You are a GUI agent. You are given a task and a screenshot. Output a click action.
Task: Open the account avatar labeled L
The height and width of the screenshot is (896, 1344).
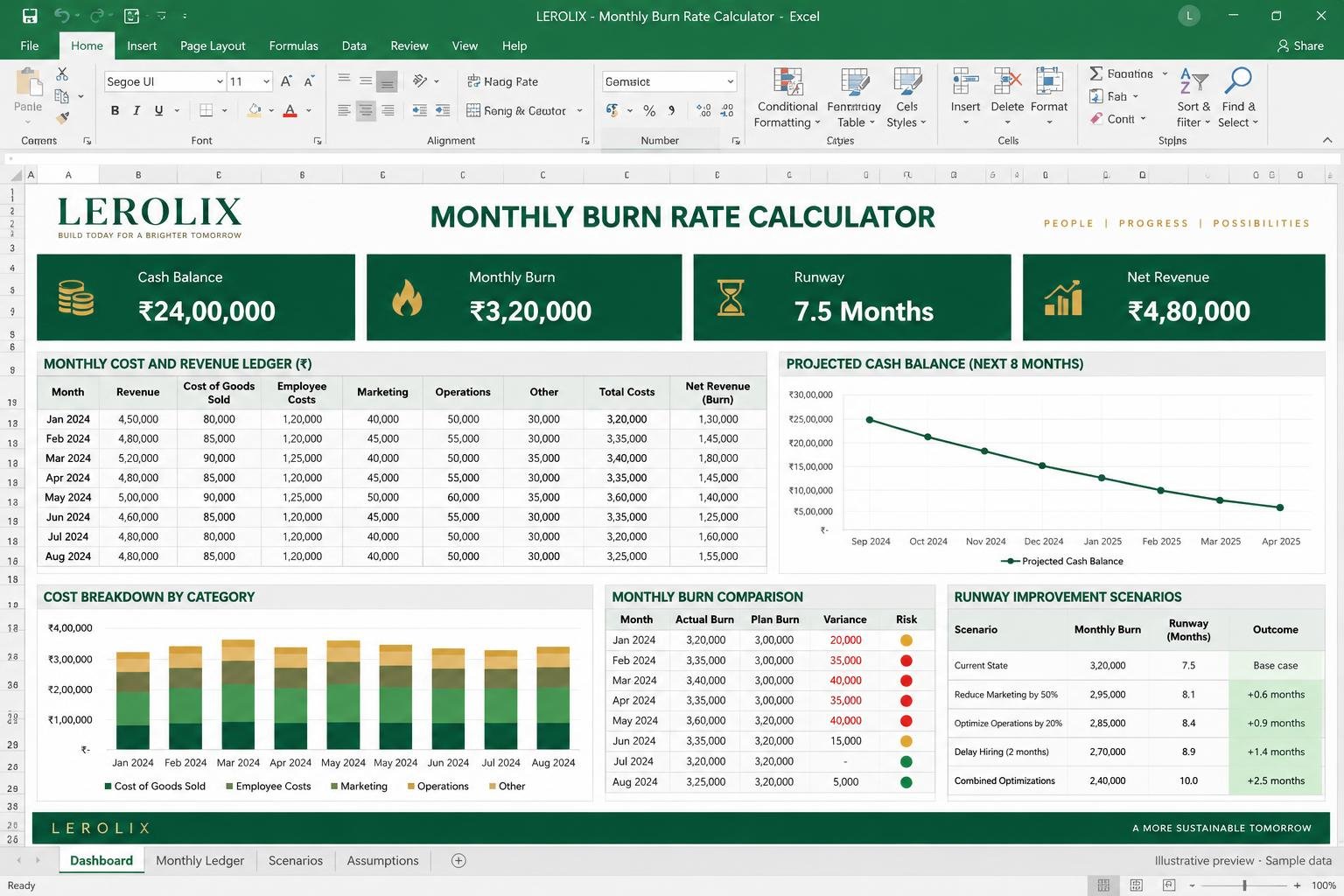coord(1189,16)
